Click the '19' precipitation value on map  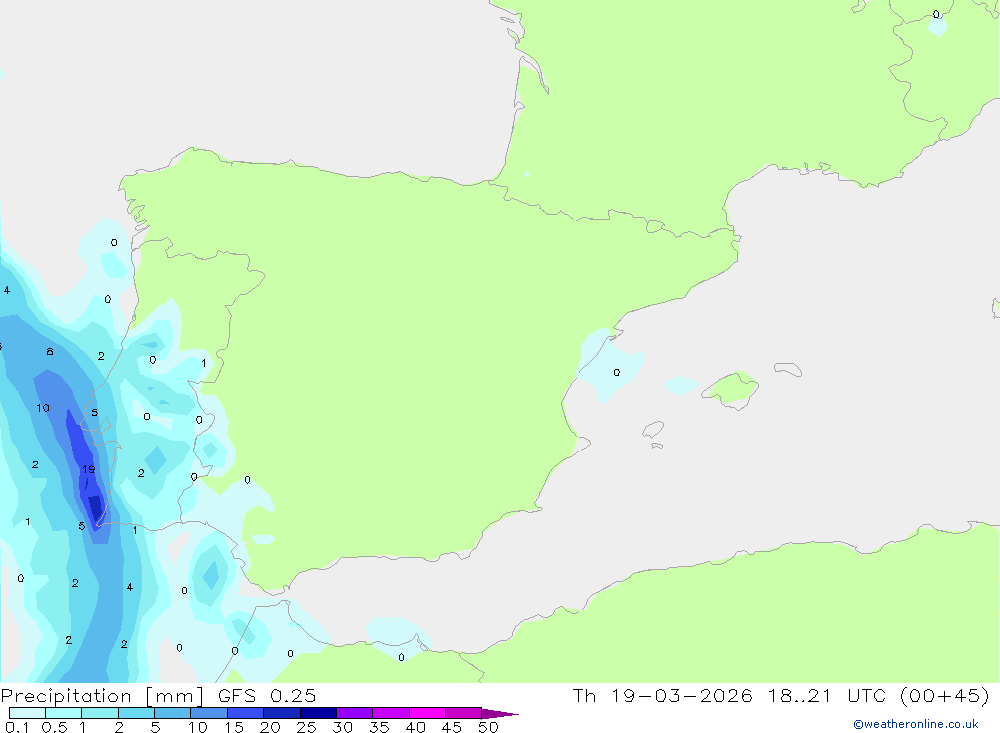click(x=89, y=469)
